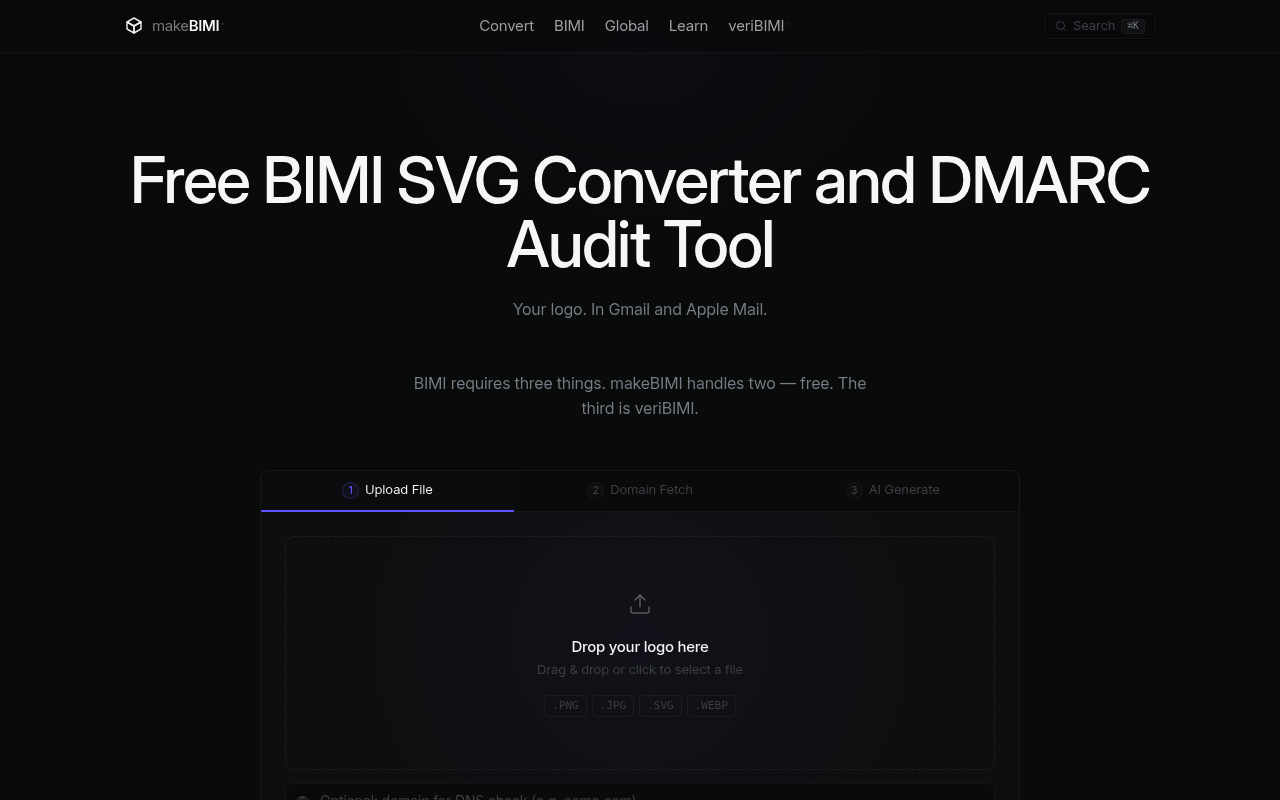This screenshot has height=800, width=1280.
Task: Click the 'Your logo. In Gmail and Apple Mail.' tagline
Action: click(640, 310)
